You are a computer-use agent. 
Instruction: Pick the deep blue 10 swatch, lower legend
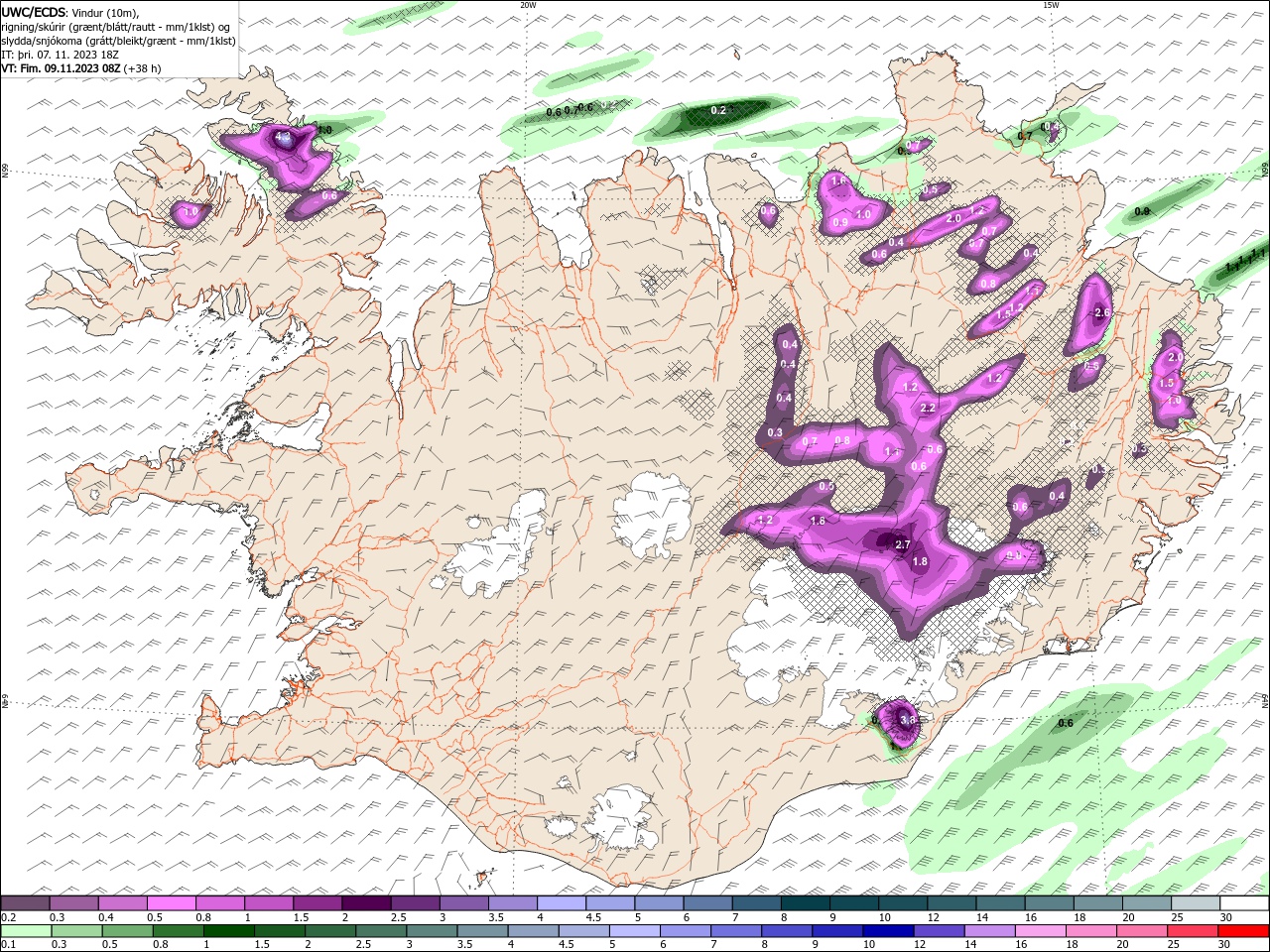coord(887,931)
